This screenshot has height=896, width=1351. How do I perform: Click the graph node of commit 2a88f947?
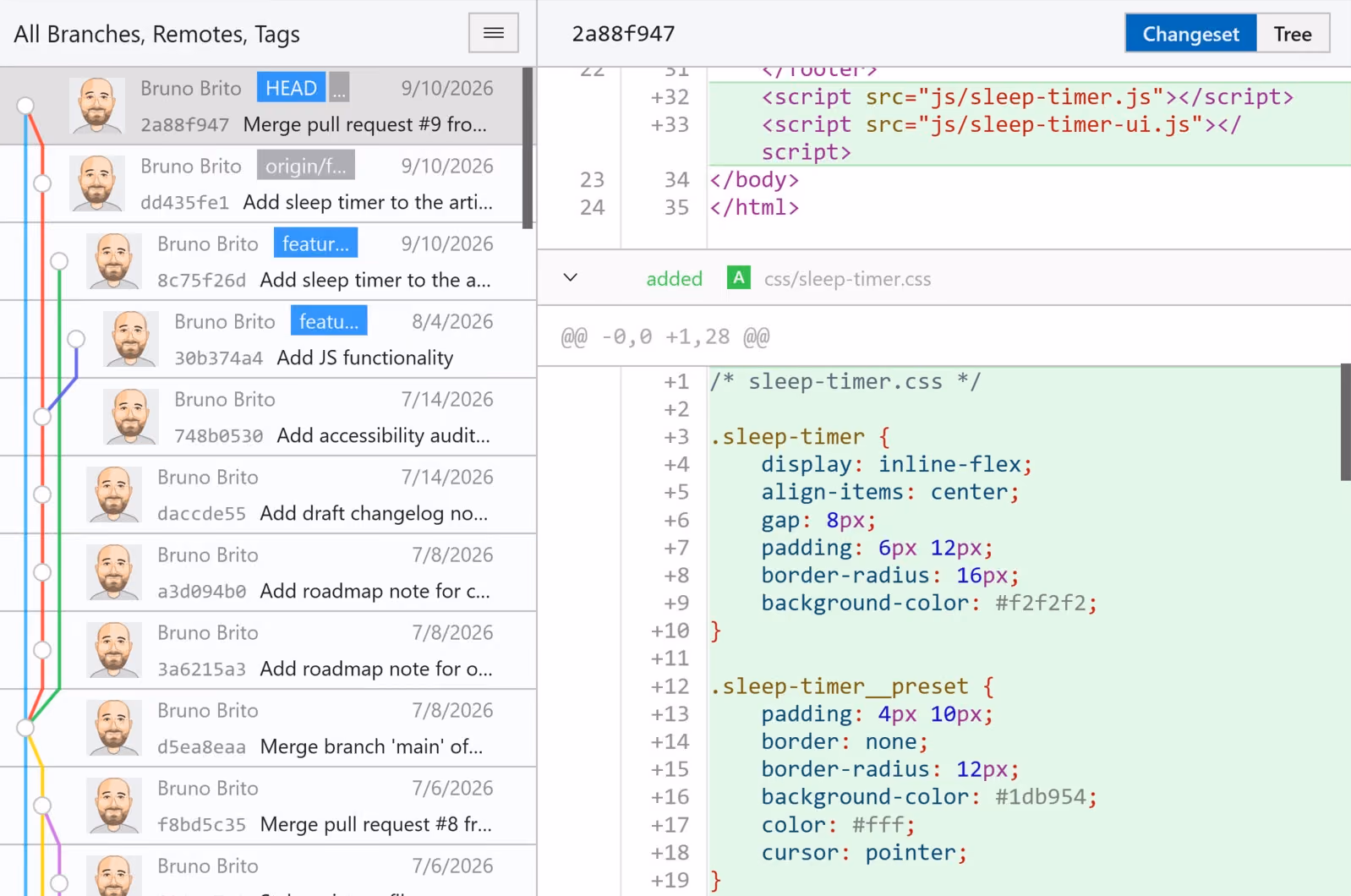(x=25, y=106)
